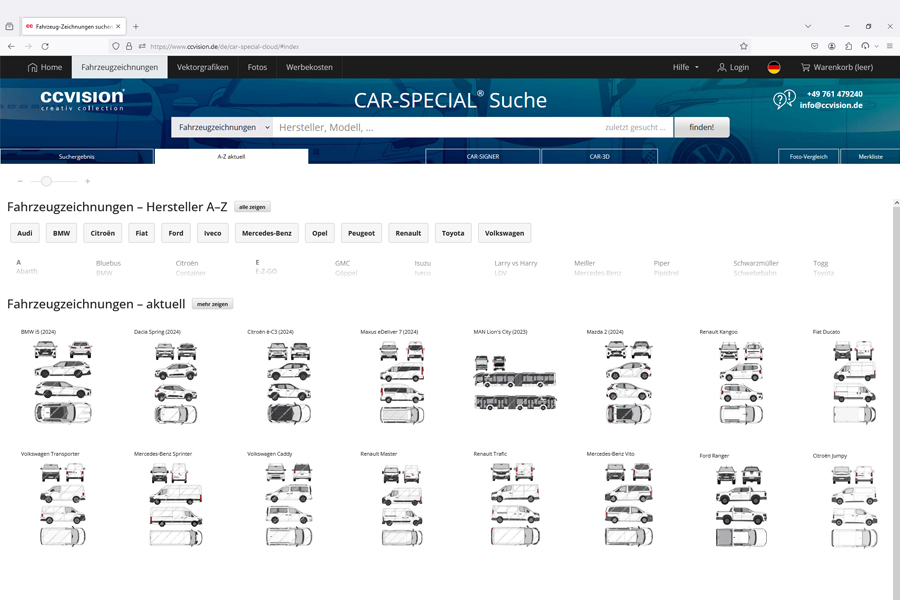900x600 pixels.
Task: Switch to the A-Z aktuell tab
Action: click(x=231, y=157)
